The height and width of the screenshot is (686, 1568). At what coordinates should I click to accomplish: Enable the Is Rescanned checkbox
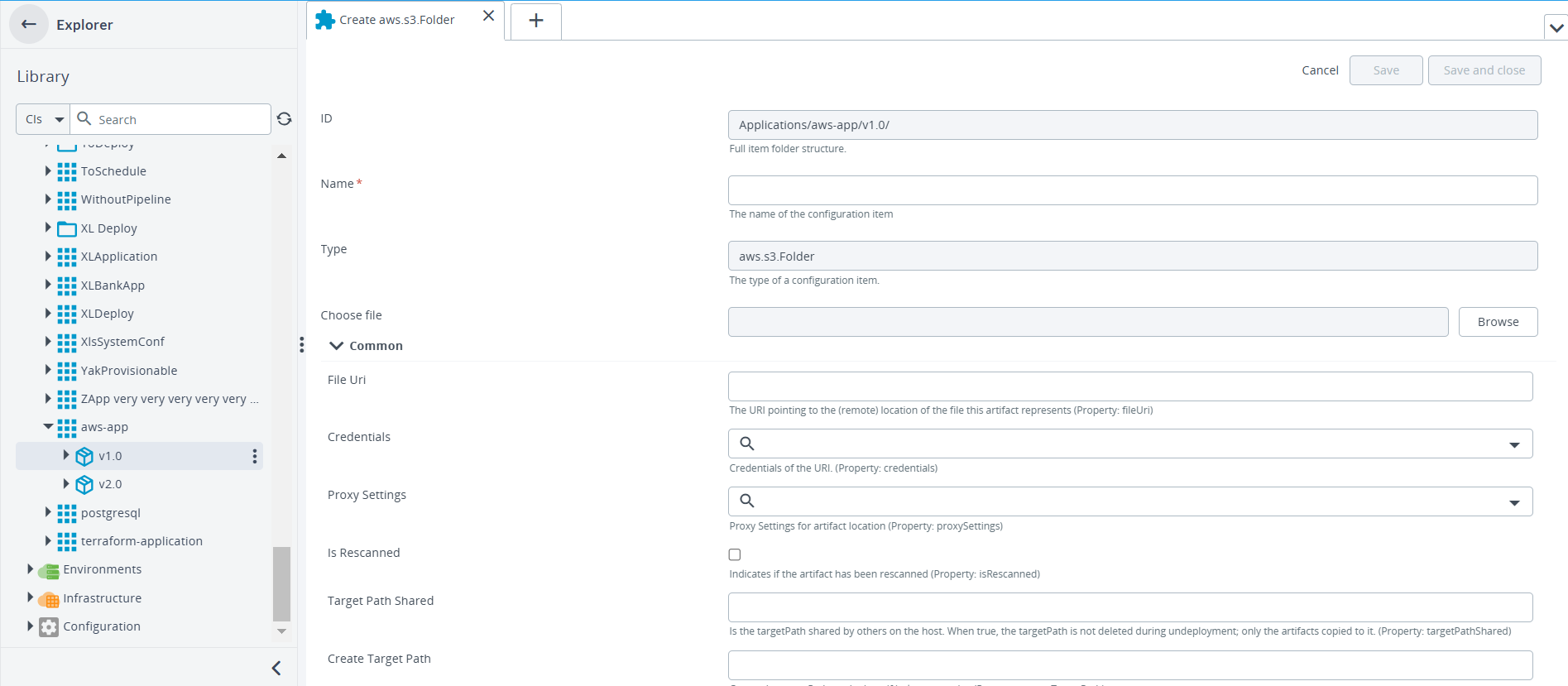[735, 554]
